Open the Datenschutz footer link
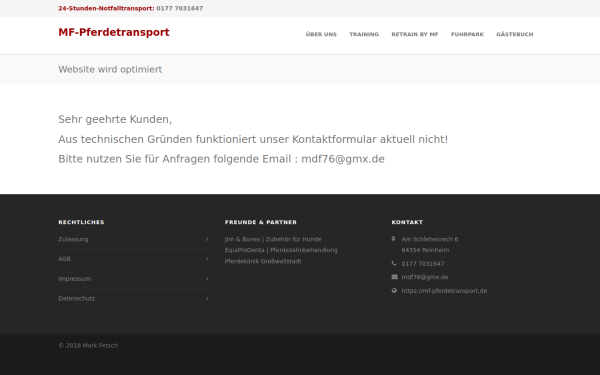The image size is (600, 375). pos(77,298)
